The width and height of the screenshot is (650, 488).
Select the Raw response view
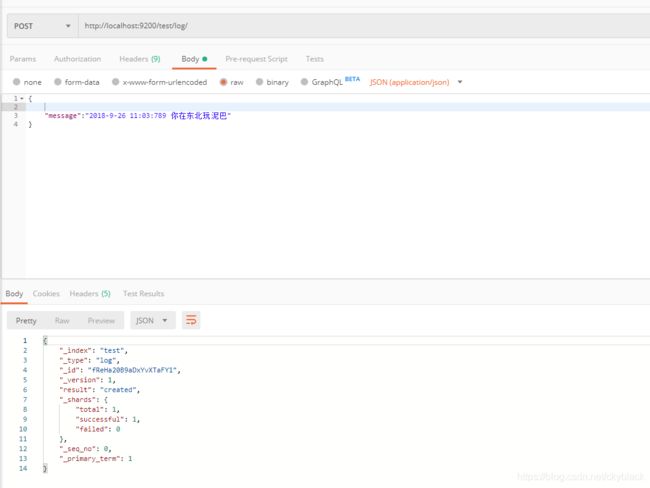(62, 320)
